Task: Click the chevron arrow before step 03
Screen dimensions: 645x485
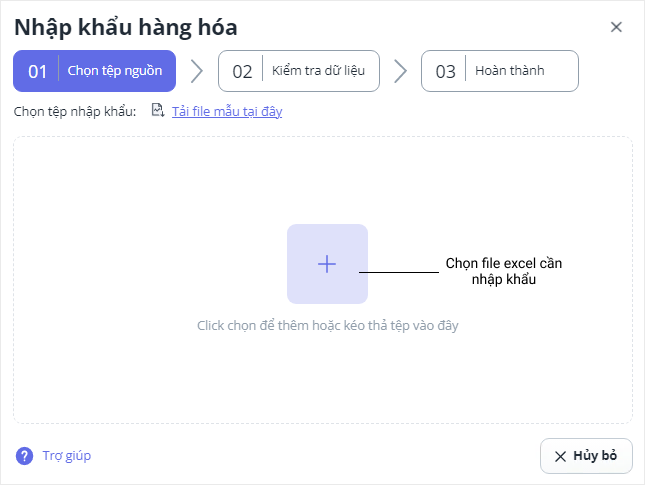Action: (401, 71)
